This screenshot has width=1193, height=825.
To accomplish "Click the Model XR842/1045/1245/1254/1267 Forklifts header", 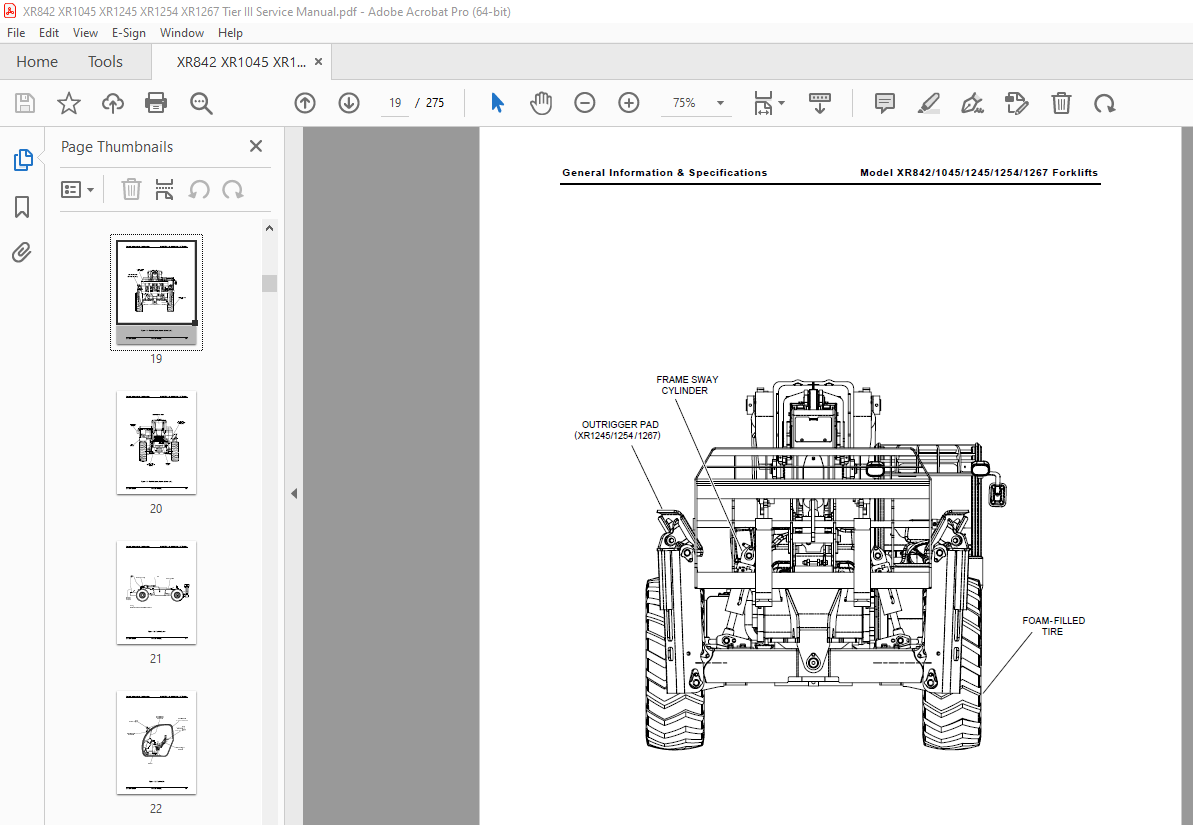I will pyautogui.click(x=978, y=173).
